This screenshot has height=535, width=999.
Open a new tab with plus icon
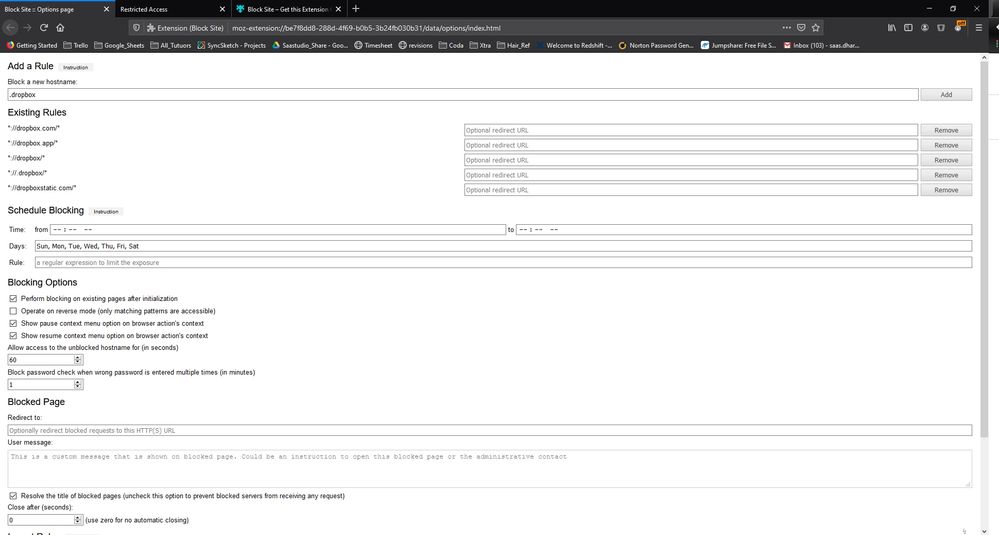click(356, 9)
